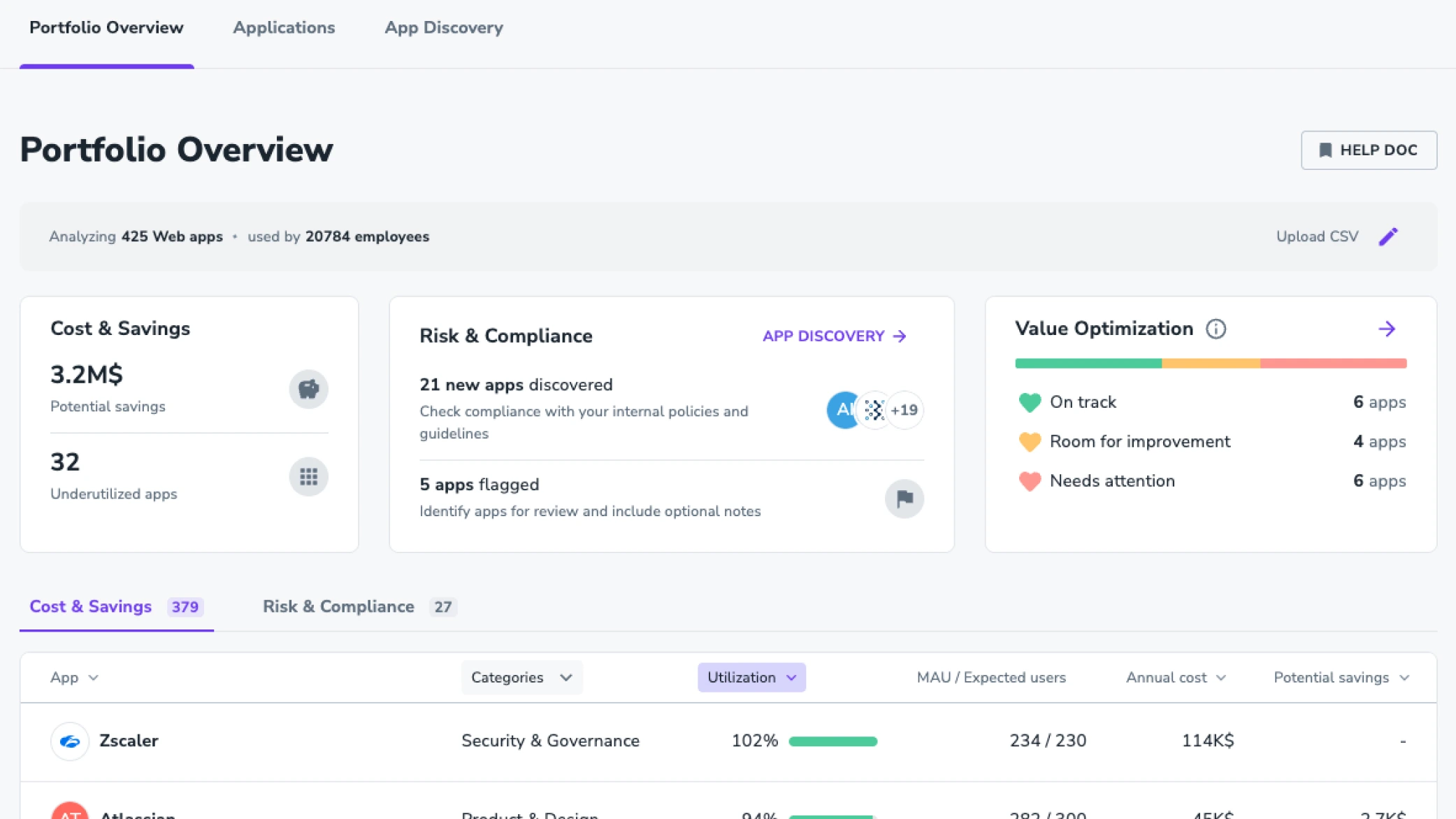Click the Zscaler app logo
Screen dimensions: 1456x819
click(x=70, y=741)
